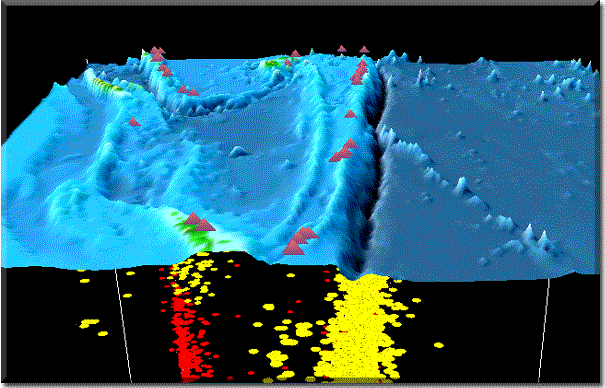
Task: Select the dark deep ocean trench
Action: (x=370, y=174)
